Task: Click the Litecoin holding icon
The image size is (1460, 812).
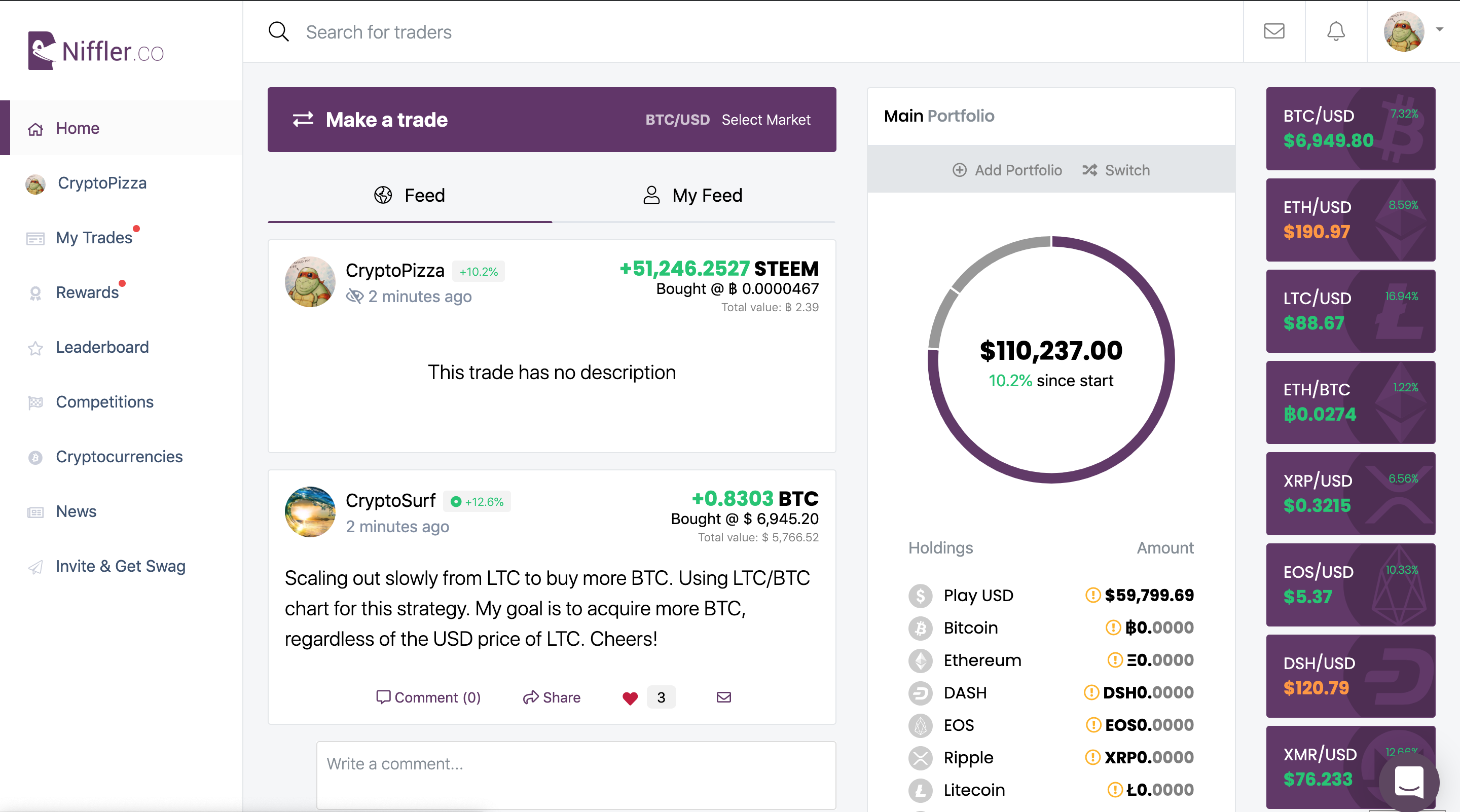Action: click(920, 790)
